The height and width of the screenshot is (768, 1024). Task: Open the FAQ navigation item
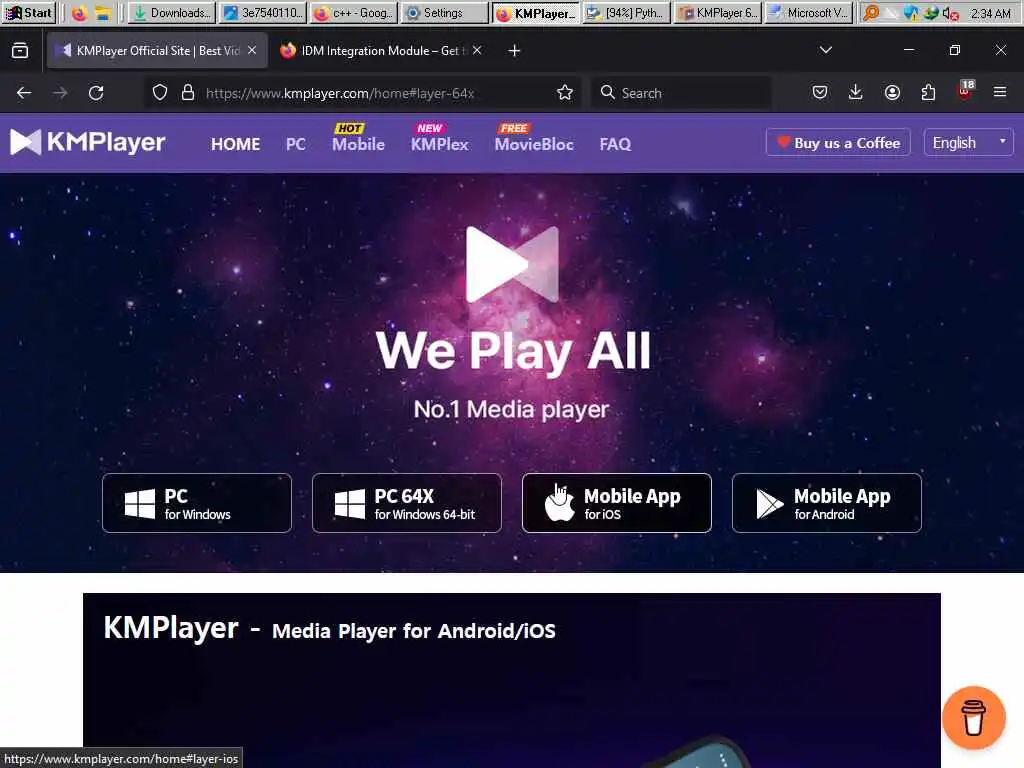tap(615, 144)
